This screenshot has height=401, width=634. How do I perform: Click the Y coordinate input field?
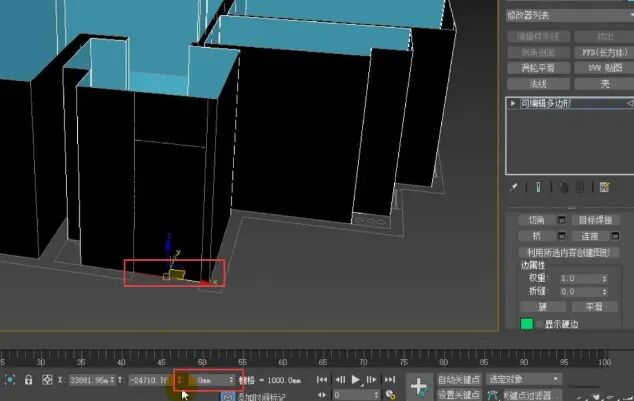coord(148,380)
